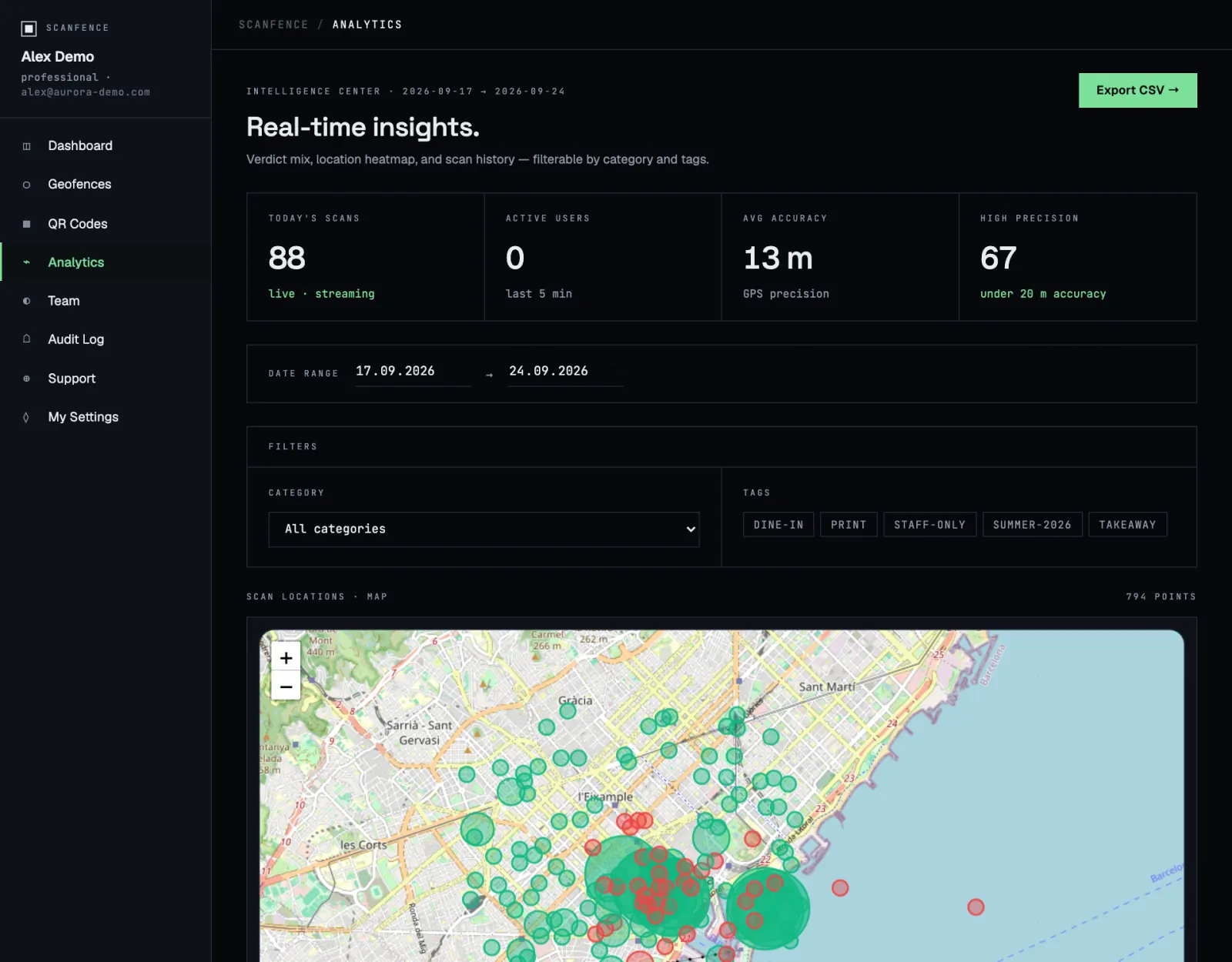The height and width of the screenshot is (962, 1232).
Task: Toggle the DINE-IN tag filter
Action: (778, 525)
